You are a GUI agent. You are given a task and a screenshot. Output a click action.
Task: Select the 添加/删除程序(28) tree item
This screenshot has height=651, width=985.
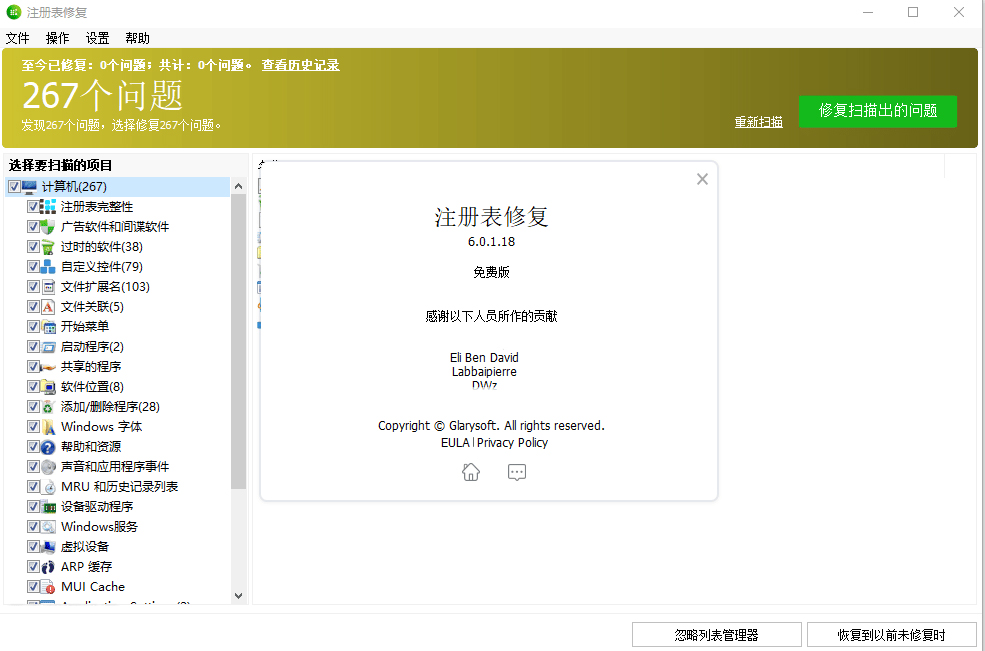pos(110,407)
